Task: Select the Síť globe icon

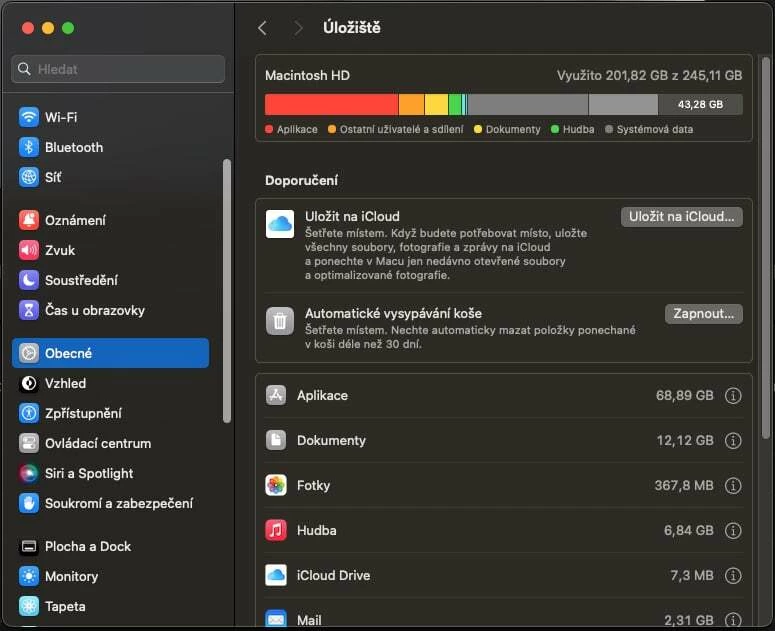Action: click(29, 177)
